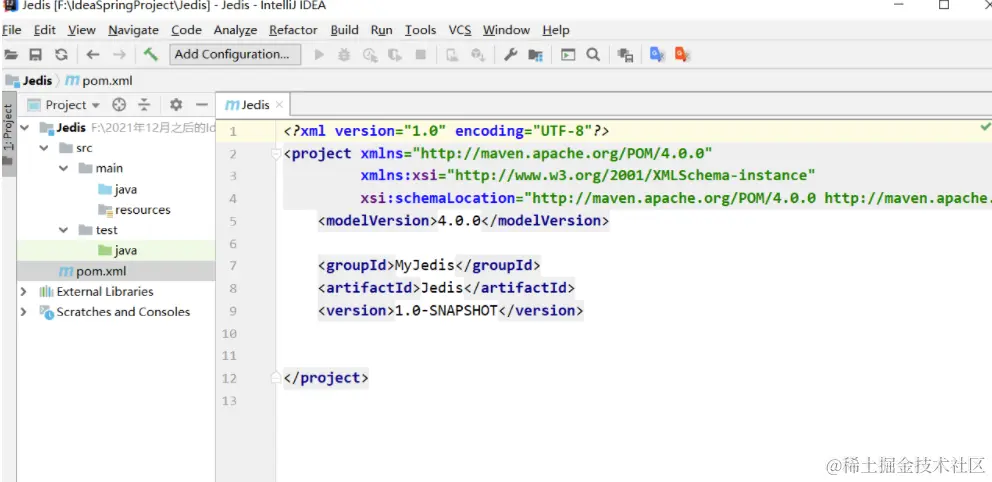The image size is (992, 482).
Task: Open the View menu
Action: (82, 30)
